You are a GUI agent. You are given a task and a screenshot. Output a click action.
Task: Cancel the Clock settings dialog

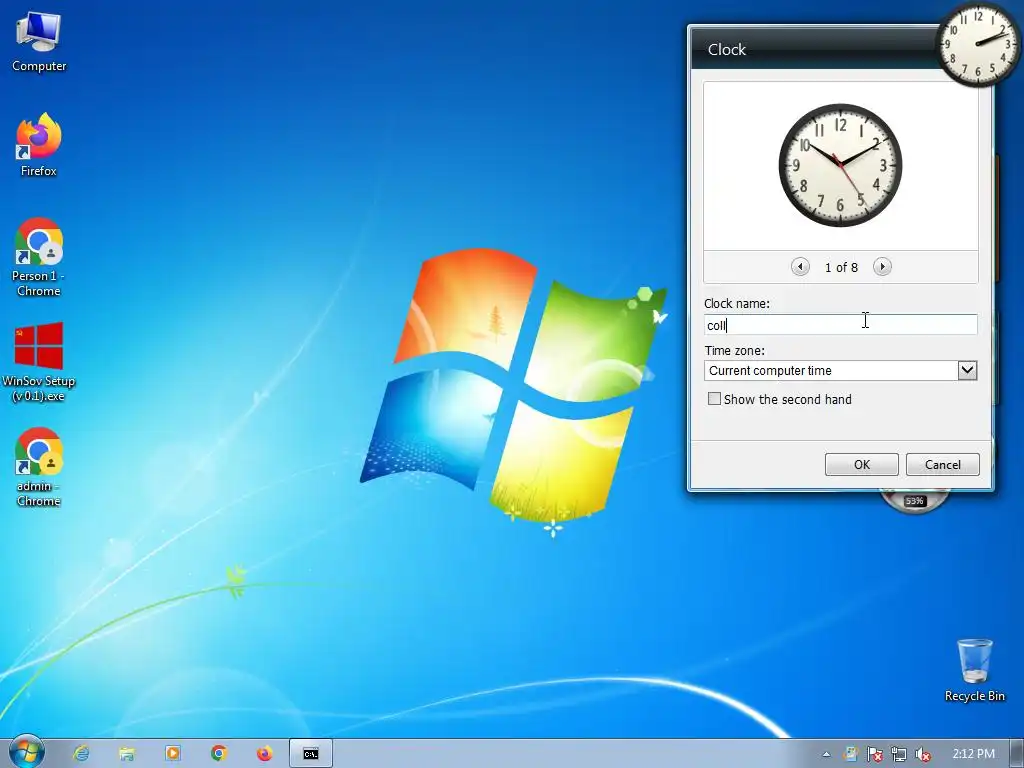click(942, 464)
